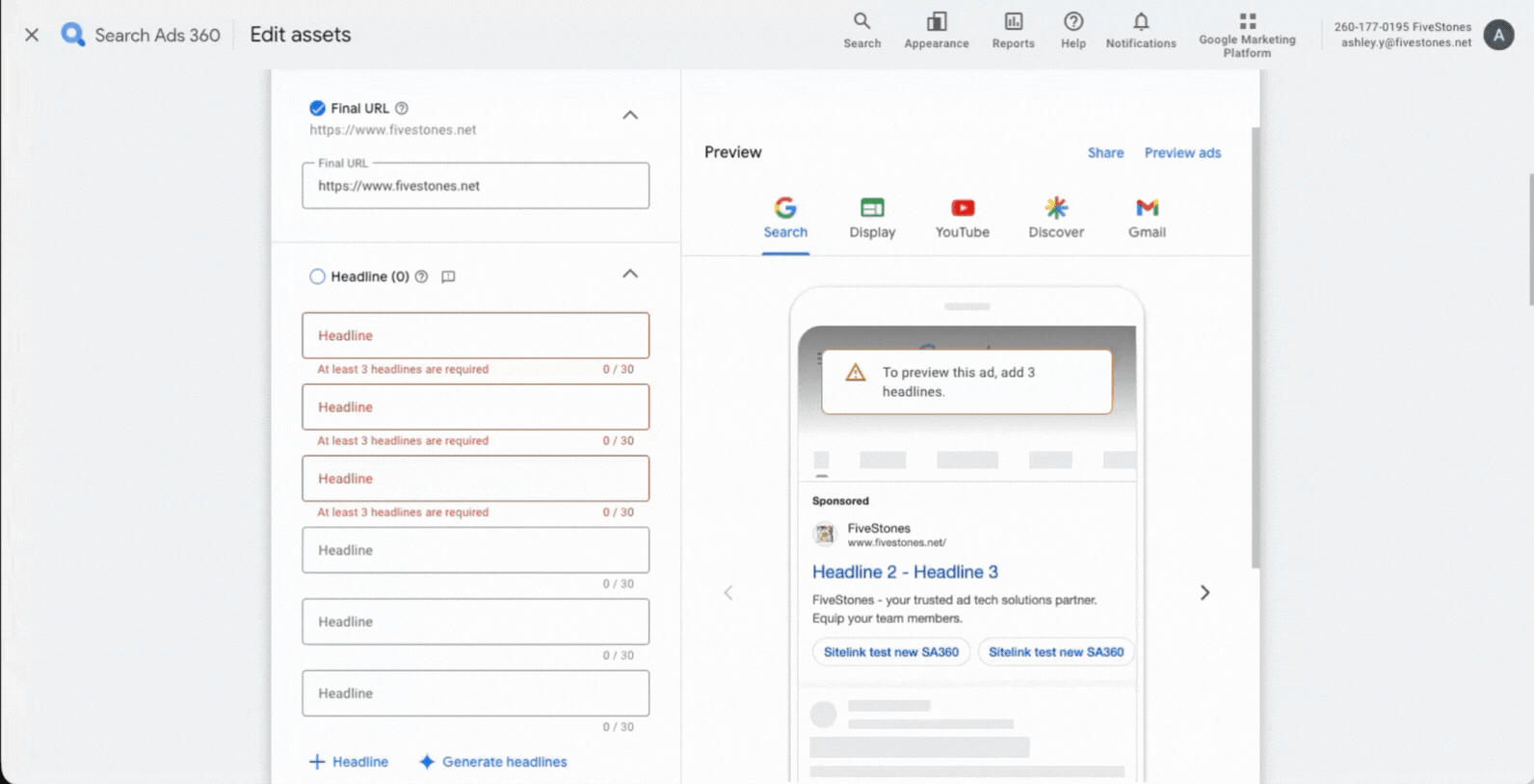
Task: Collapse the Final URL section
Action: [x=630, y=115]
